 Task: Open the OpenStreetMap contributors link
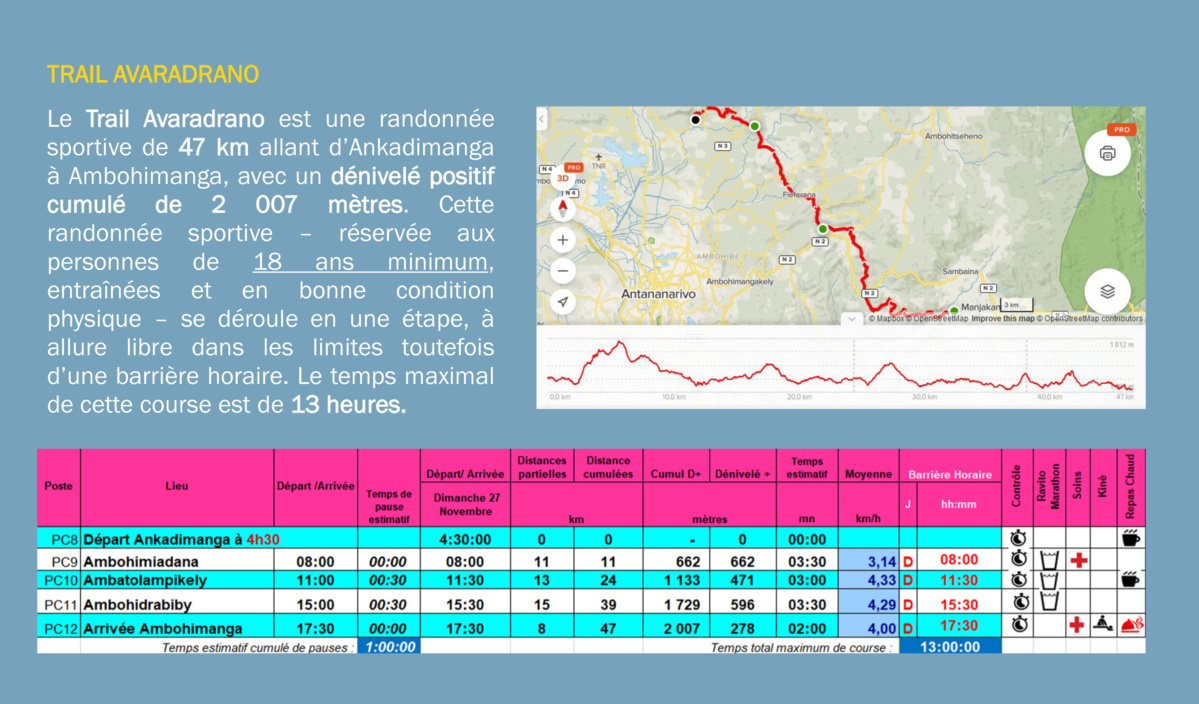[1094, 319]
